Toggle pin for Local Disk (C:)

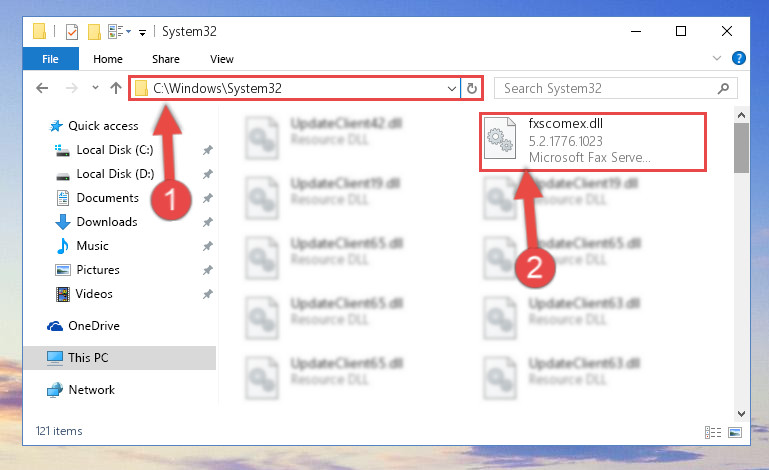point(208,150)
